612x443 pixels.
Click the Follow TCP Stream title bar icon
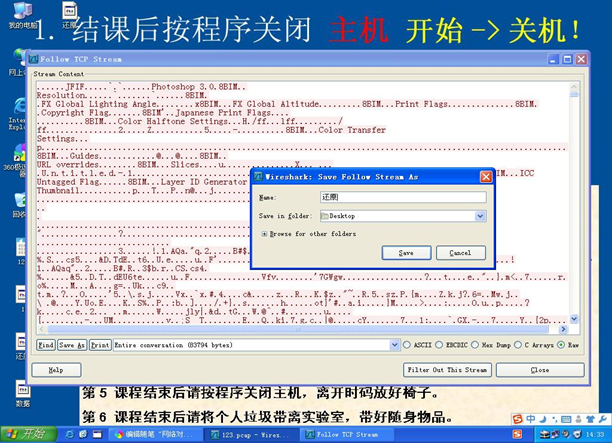click(x=33, y=59)
